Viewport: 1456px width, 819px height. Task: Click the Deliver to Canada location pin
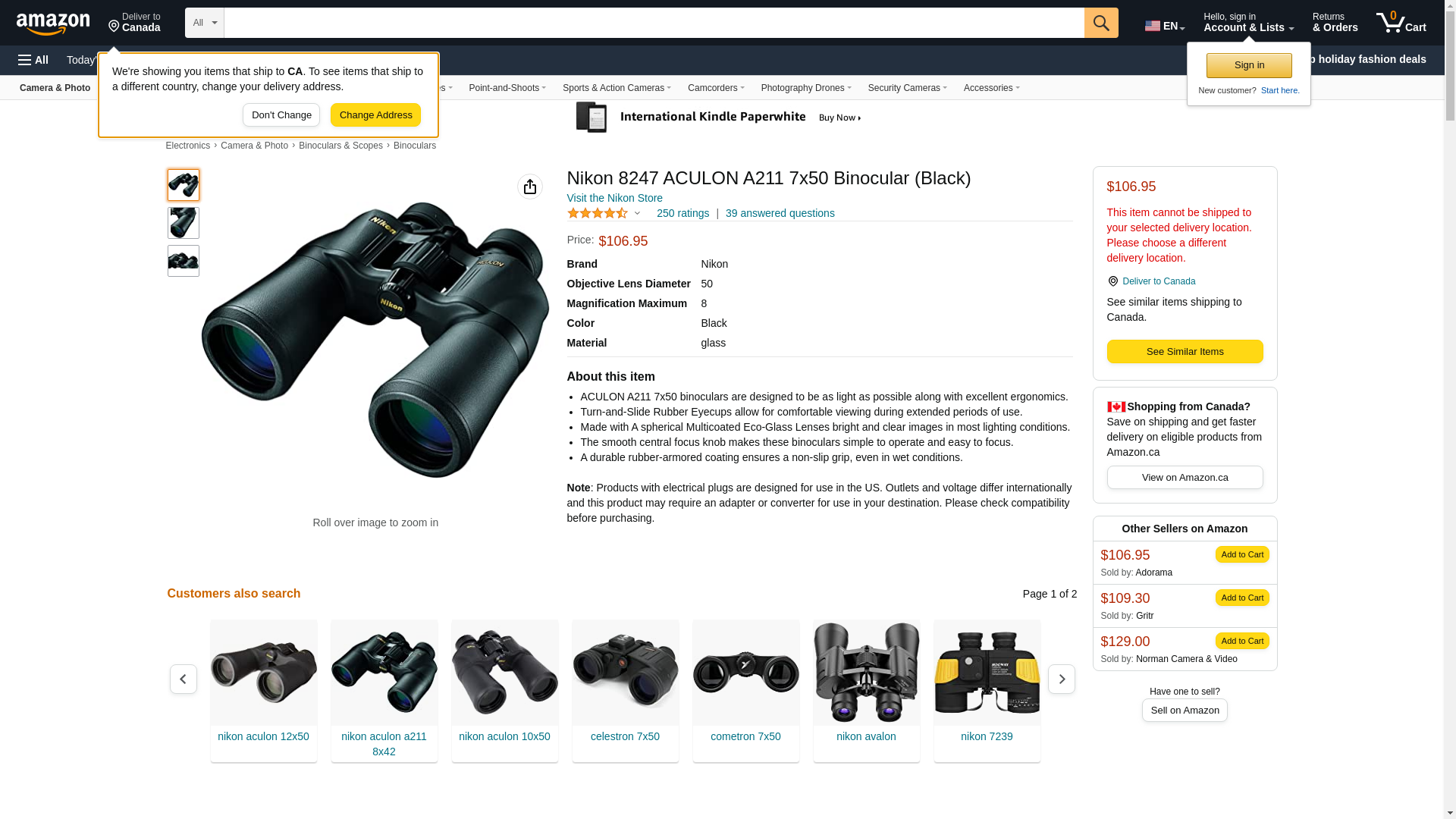point(1112,281)
